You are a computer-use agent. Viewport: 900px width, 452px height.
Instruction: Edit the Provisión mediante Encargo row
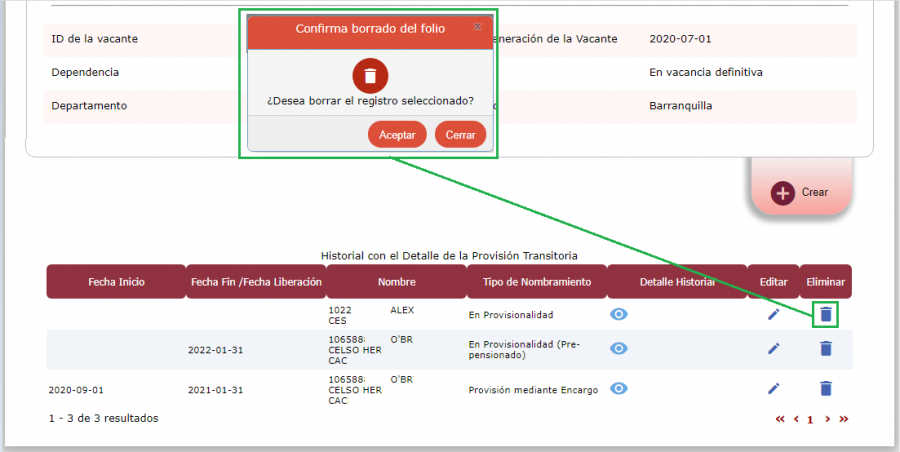tap(773, 388)
